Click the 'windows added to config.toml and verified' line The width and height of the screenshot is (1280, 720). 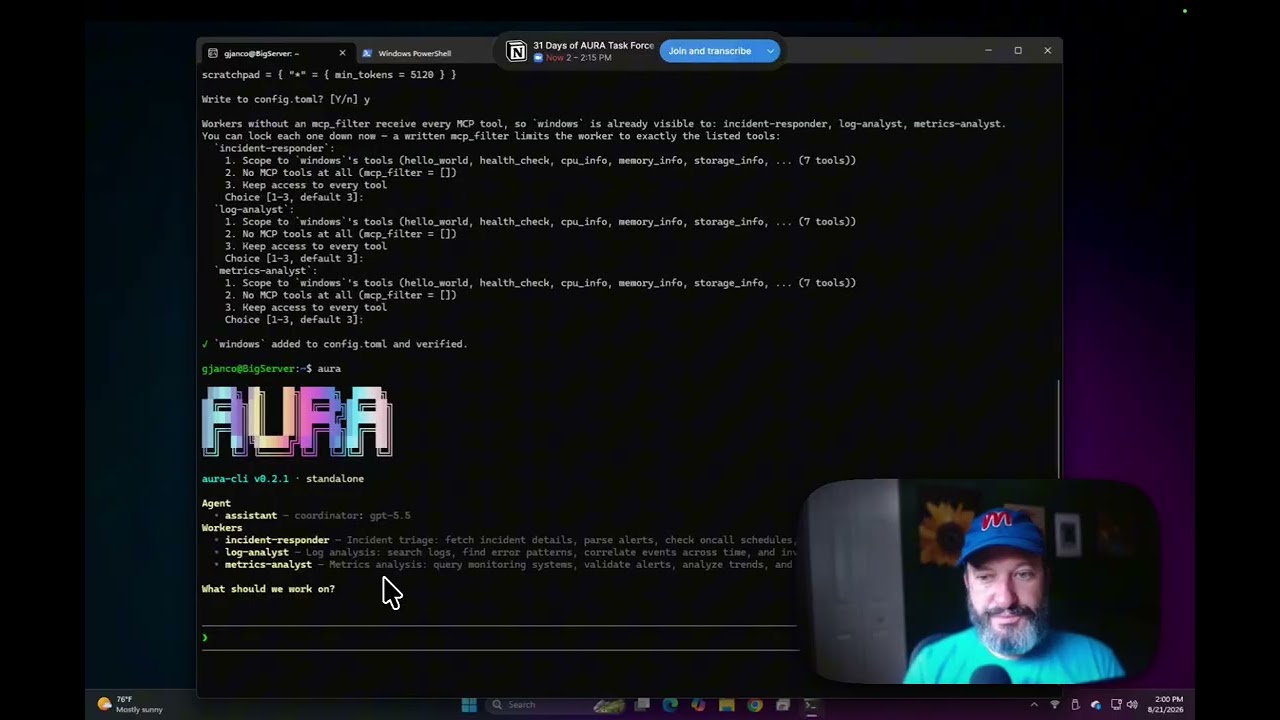coord(335,344)
